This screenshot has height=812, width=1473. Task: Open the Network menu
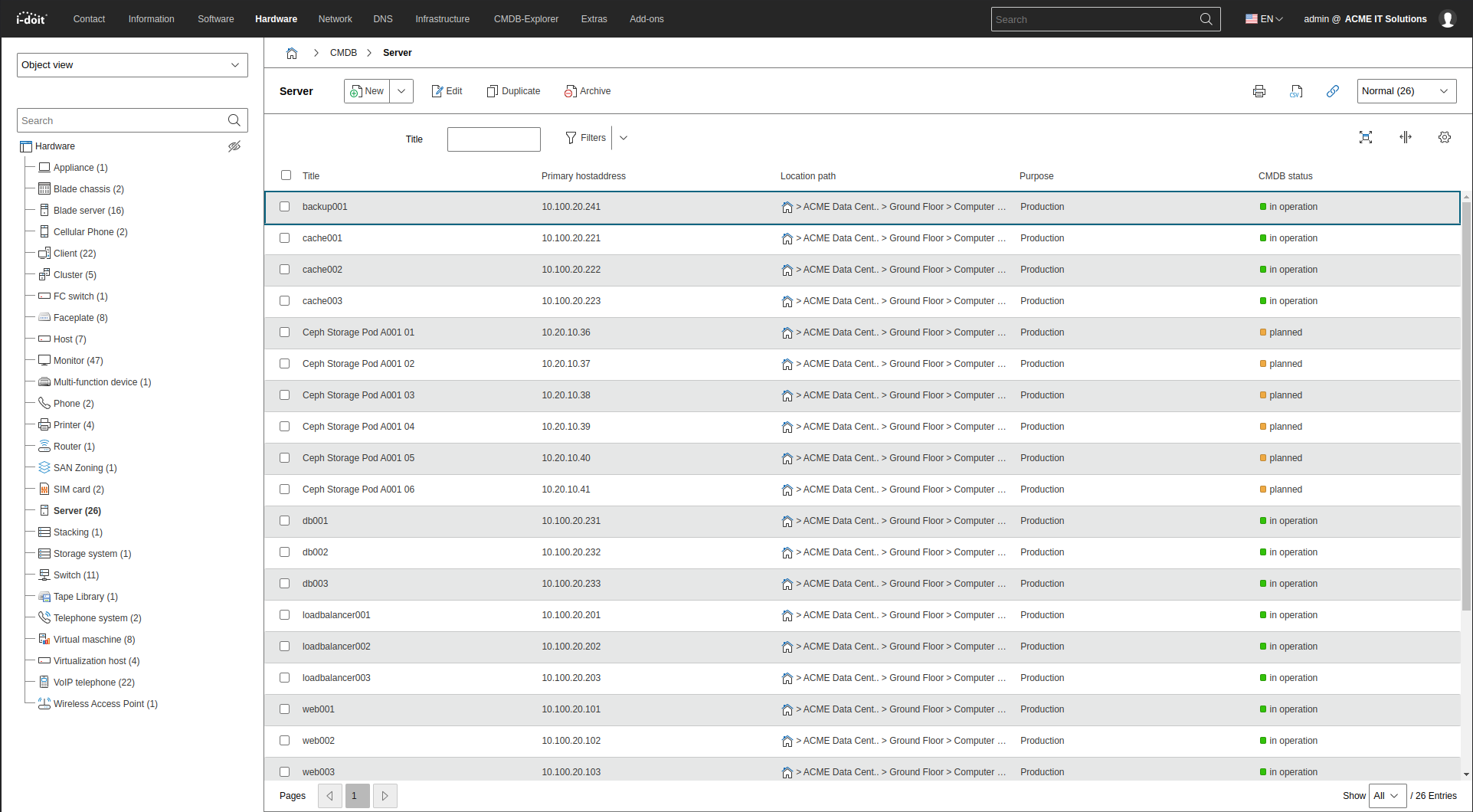click(336, 19)
